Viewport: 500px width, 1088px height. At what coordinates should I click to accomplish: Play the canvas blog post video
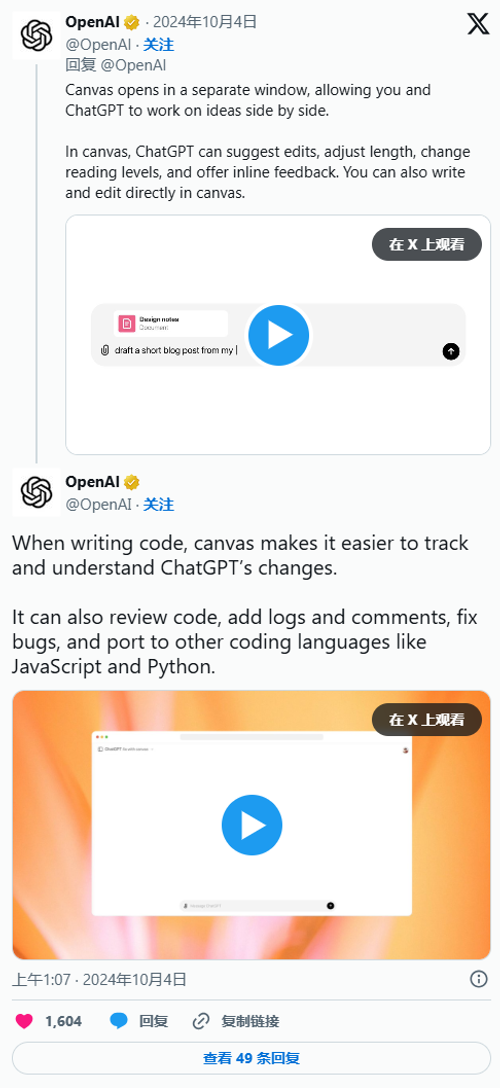pos(279,335)
